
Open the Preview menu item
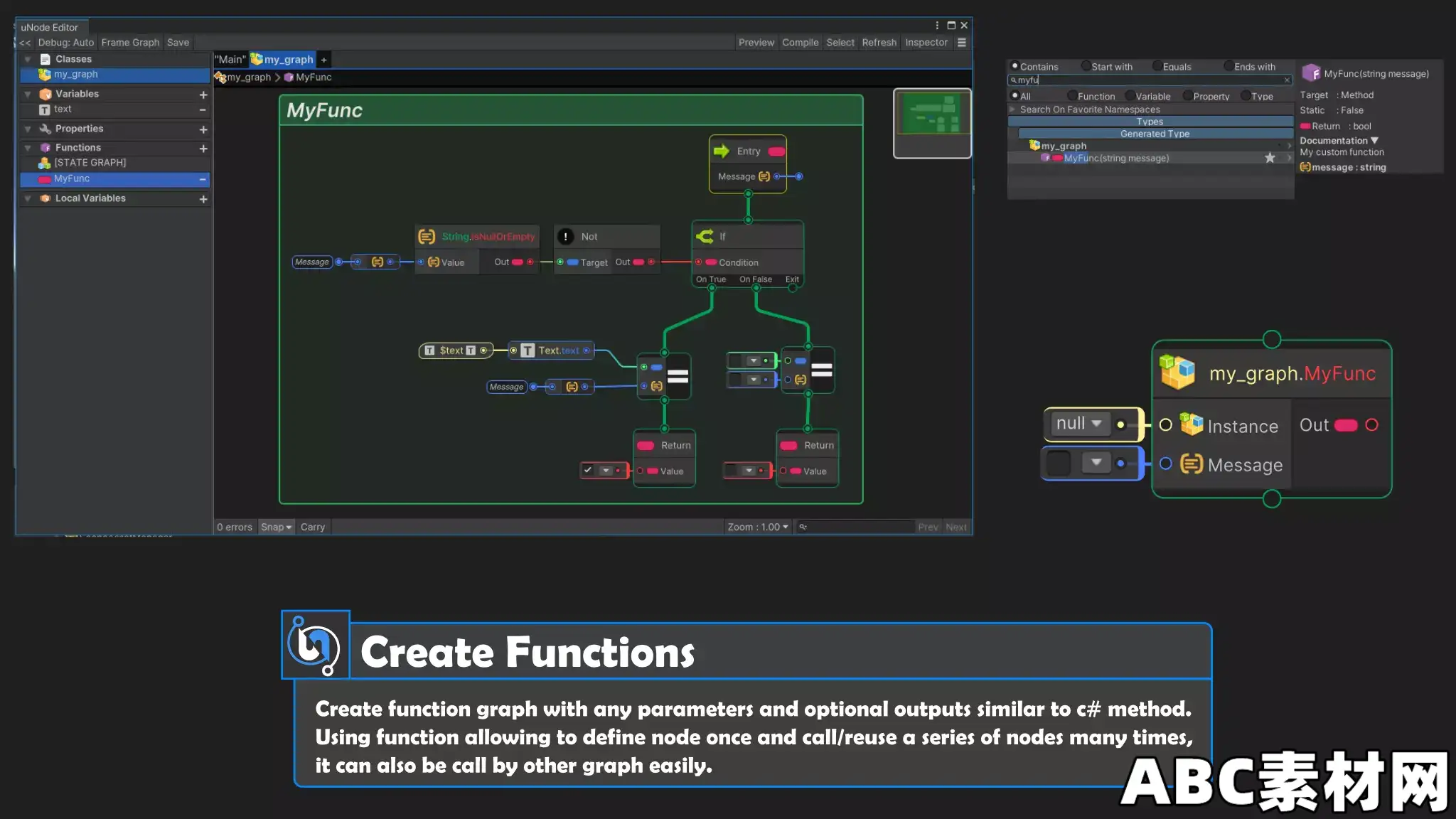[756, 43]
